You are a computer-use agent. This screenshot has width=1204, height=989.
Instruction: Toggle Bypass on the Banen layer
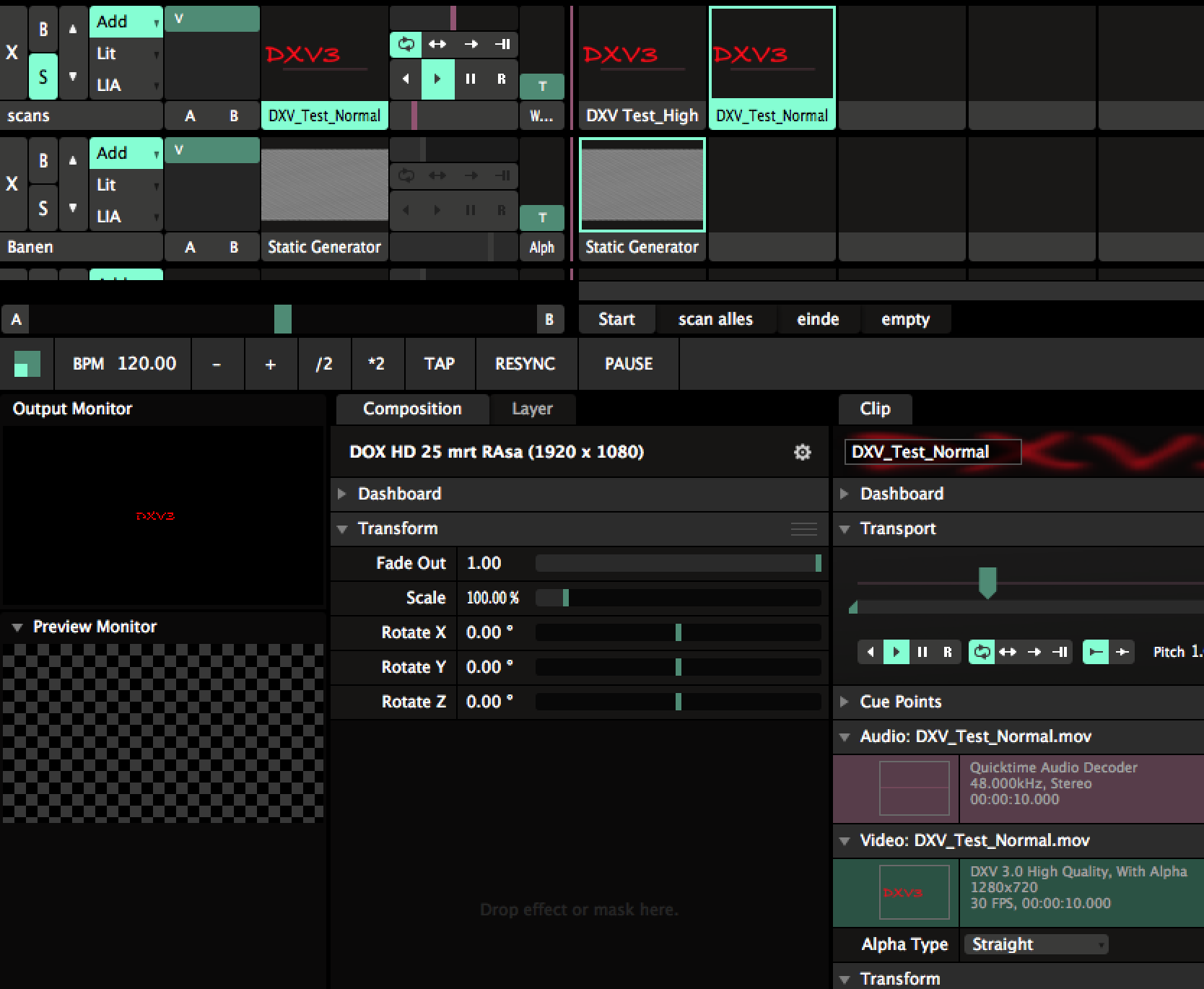pyautogui.click(x=43, y=160)
